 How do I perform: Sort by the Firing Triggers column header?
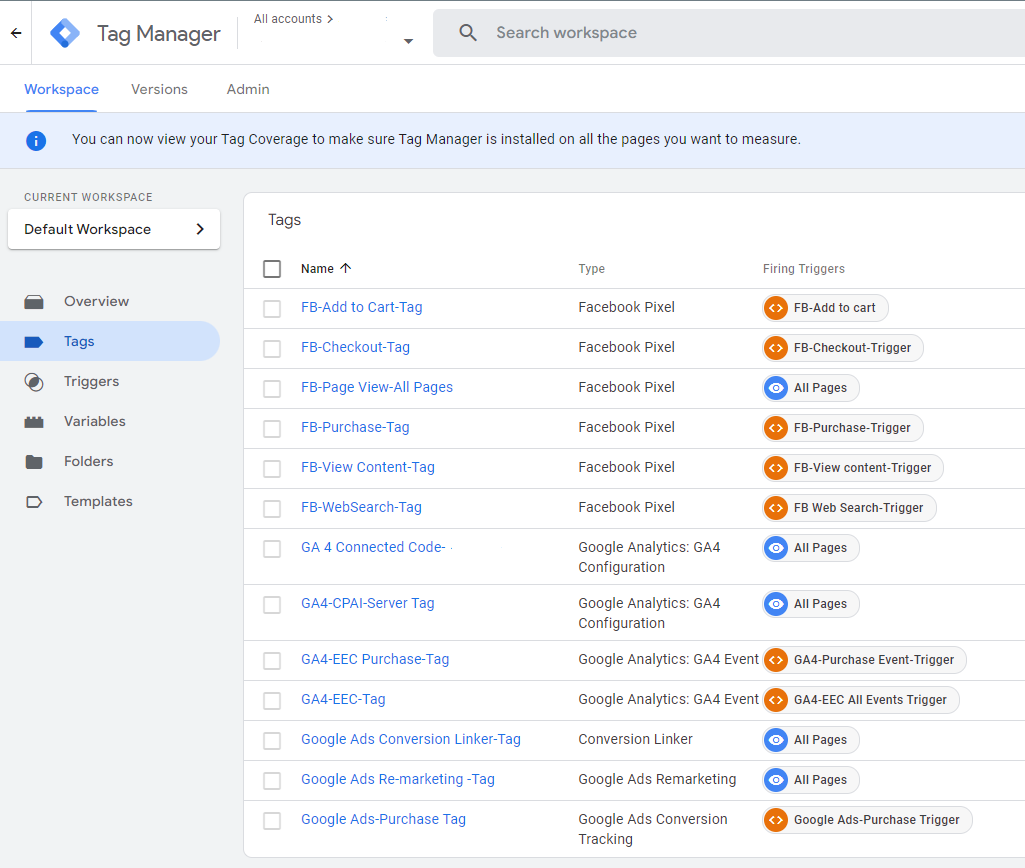tap(803, 269)
